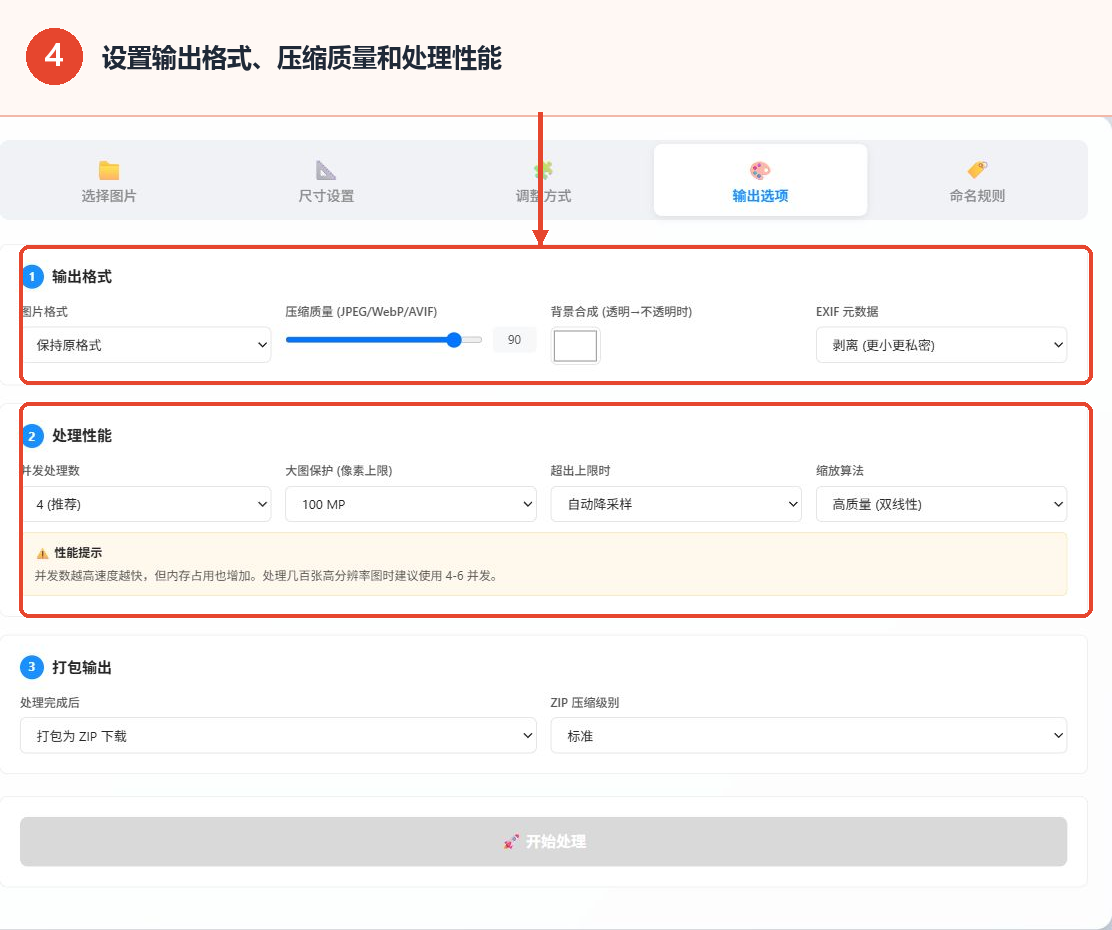Click the warning icon next to 性能提示
The width and height of the screenshot is (1112, 930).
point(43,553)
